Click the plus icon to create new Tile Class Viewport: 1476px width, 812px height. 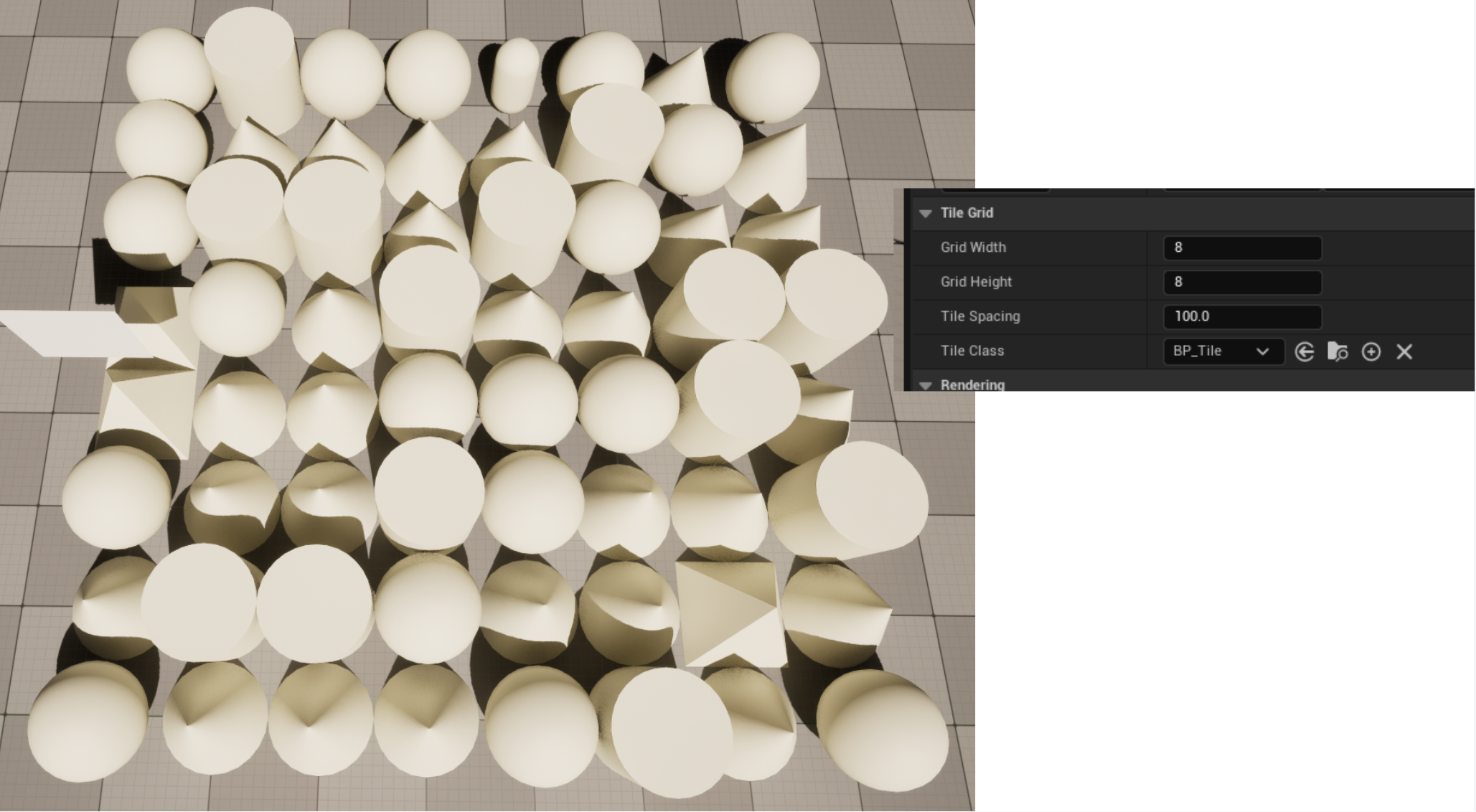1371,351
